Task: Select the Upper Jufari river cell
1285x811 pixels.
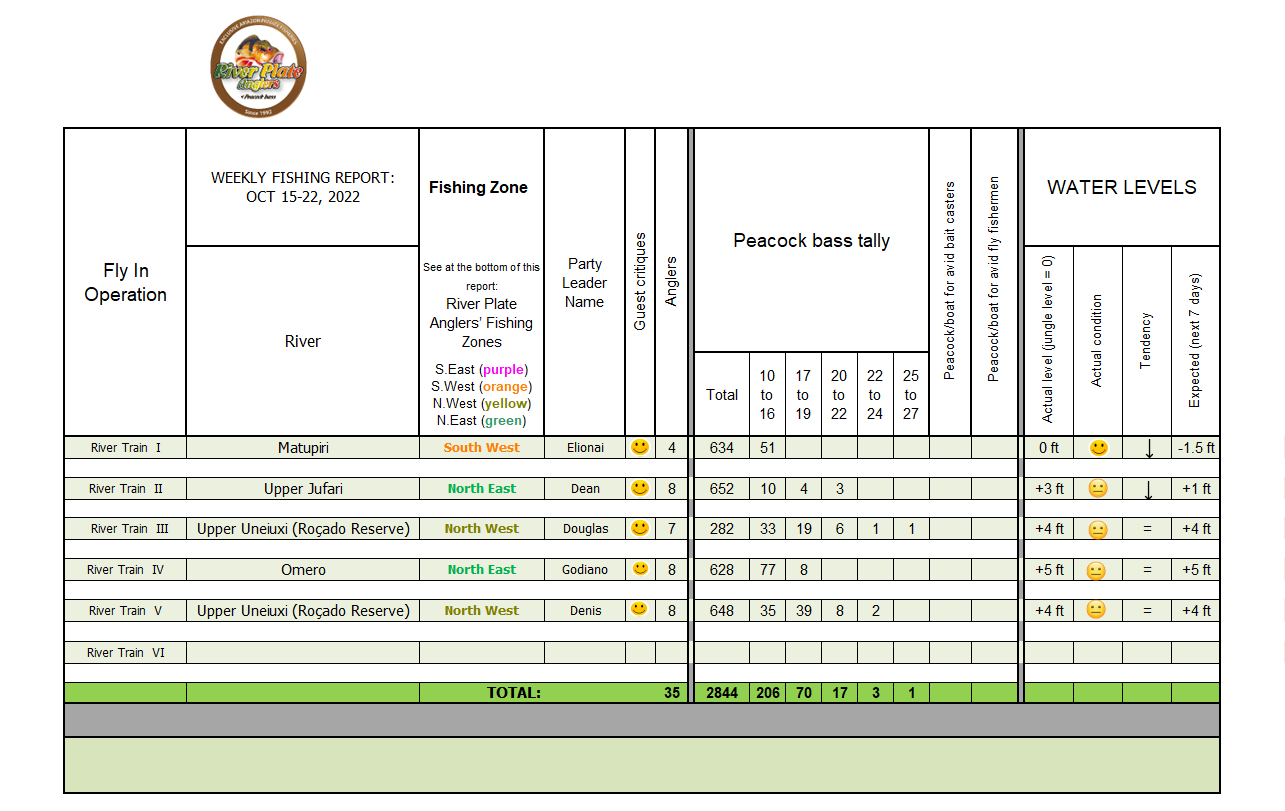Action: 303,489
